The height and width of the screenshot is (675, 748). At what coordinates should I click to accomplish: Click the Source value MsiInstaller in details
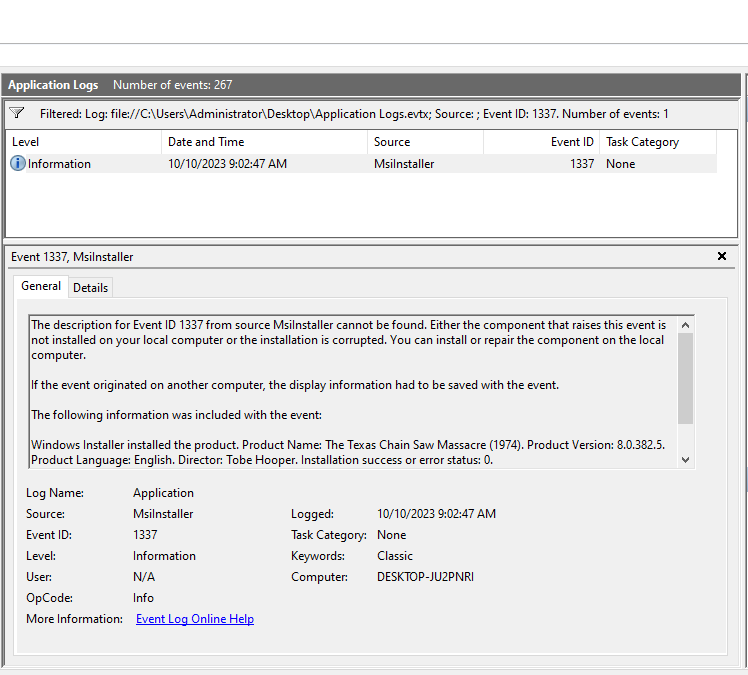(163, 514)
